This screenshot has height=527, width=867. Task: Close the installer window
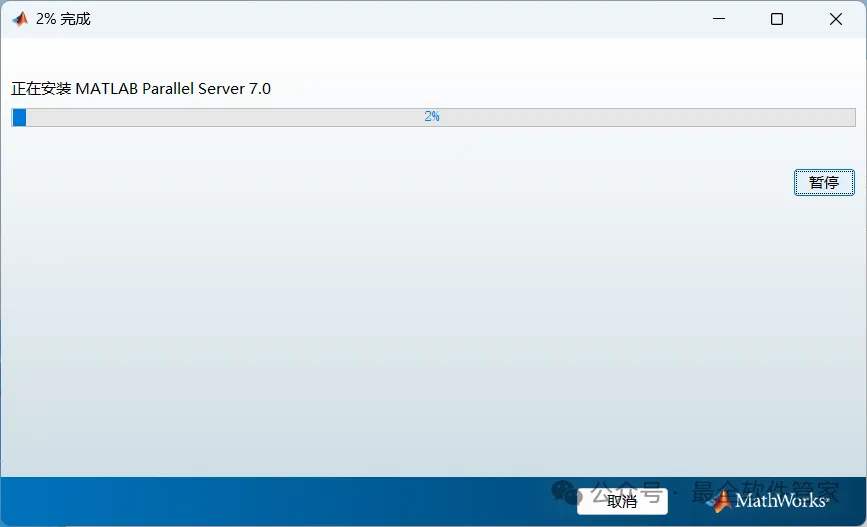[836, 19]
